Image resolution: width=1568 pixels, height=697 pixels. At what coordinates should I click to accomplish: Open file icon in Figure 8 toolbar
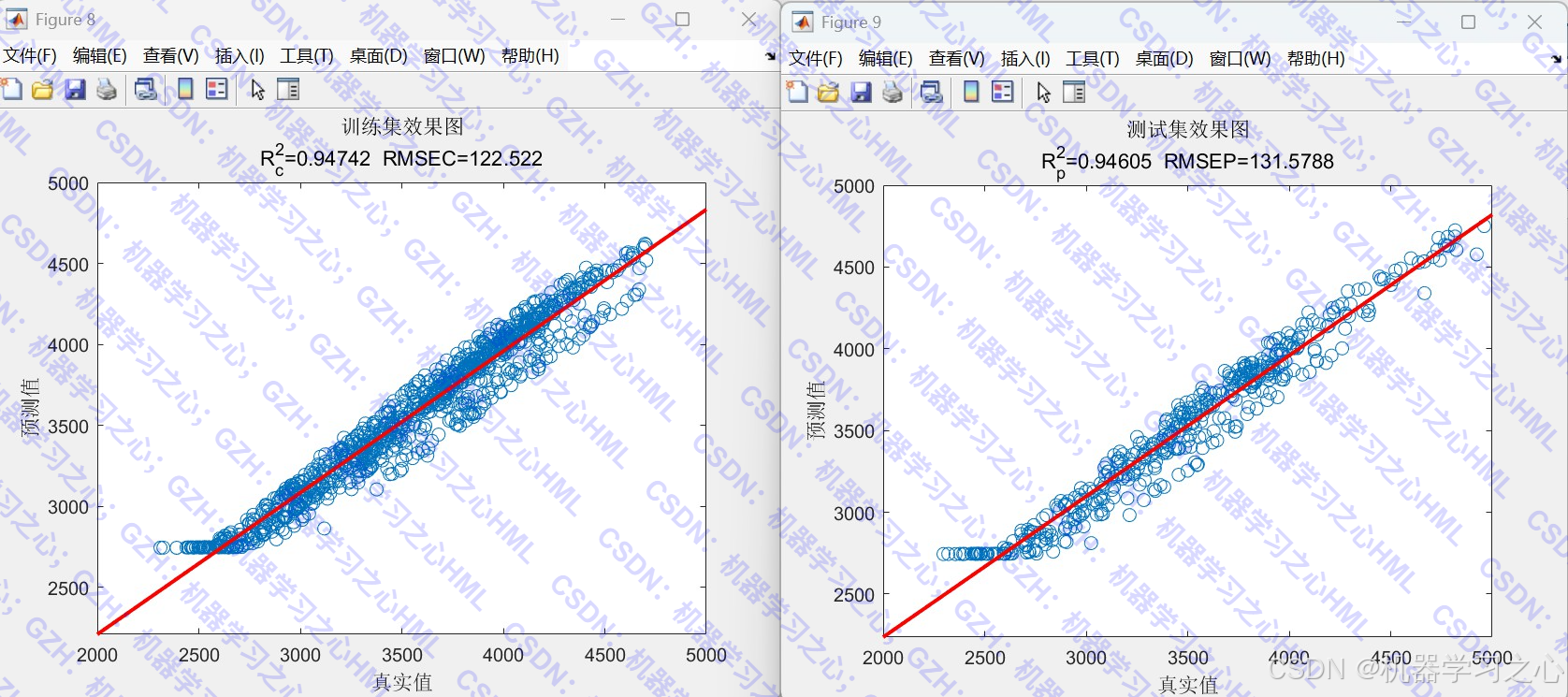pos(43,90)
